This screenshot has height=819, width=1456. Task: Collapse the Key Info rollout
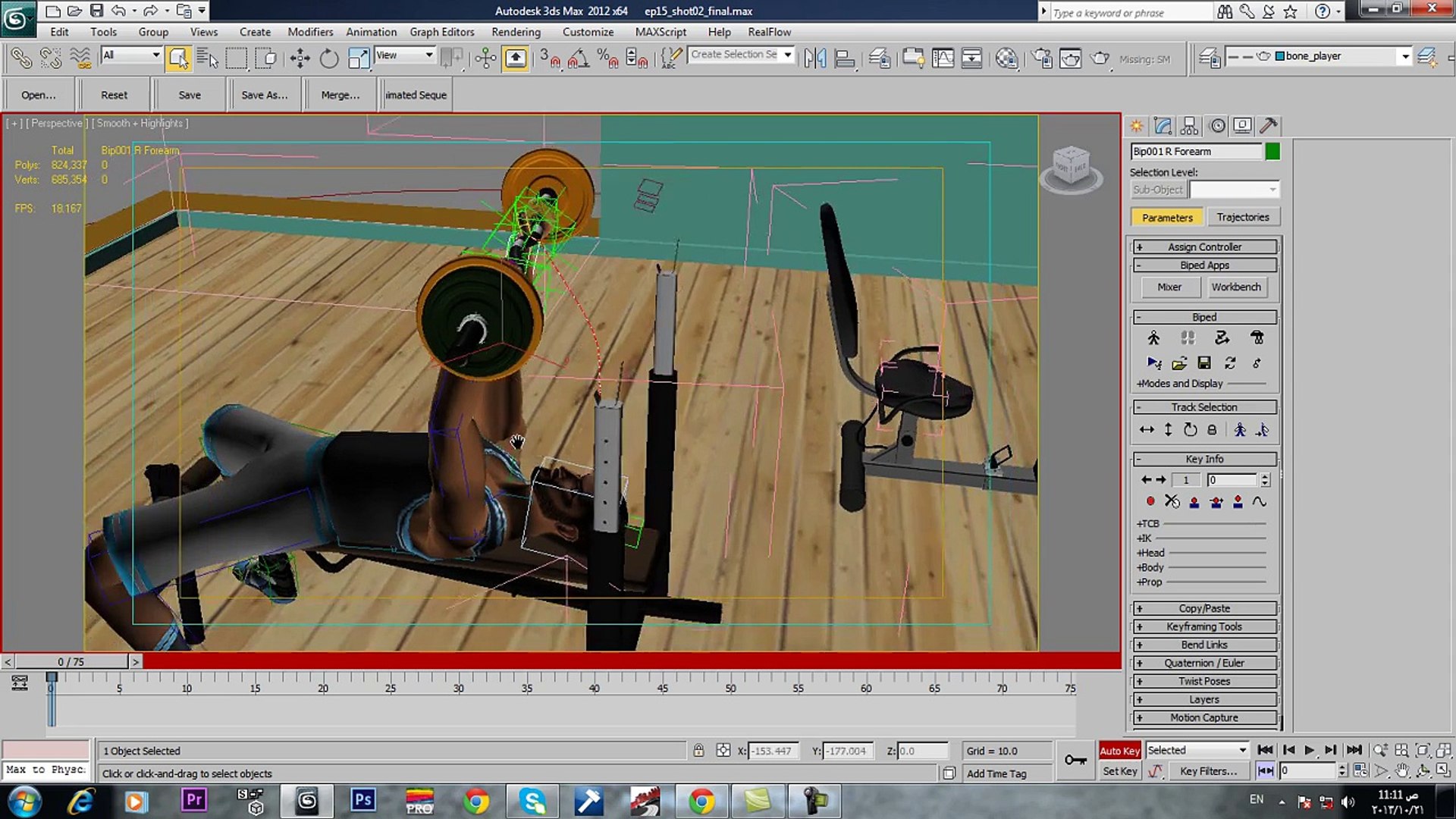click(x=1204, y=459)
